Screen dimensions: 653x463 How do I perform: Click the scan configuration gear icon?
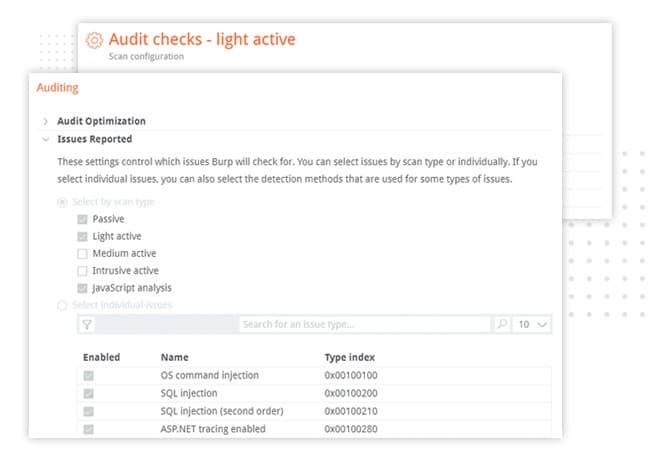click(94, 40)
